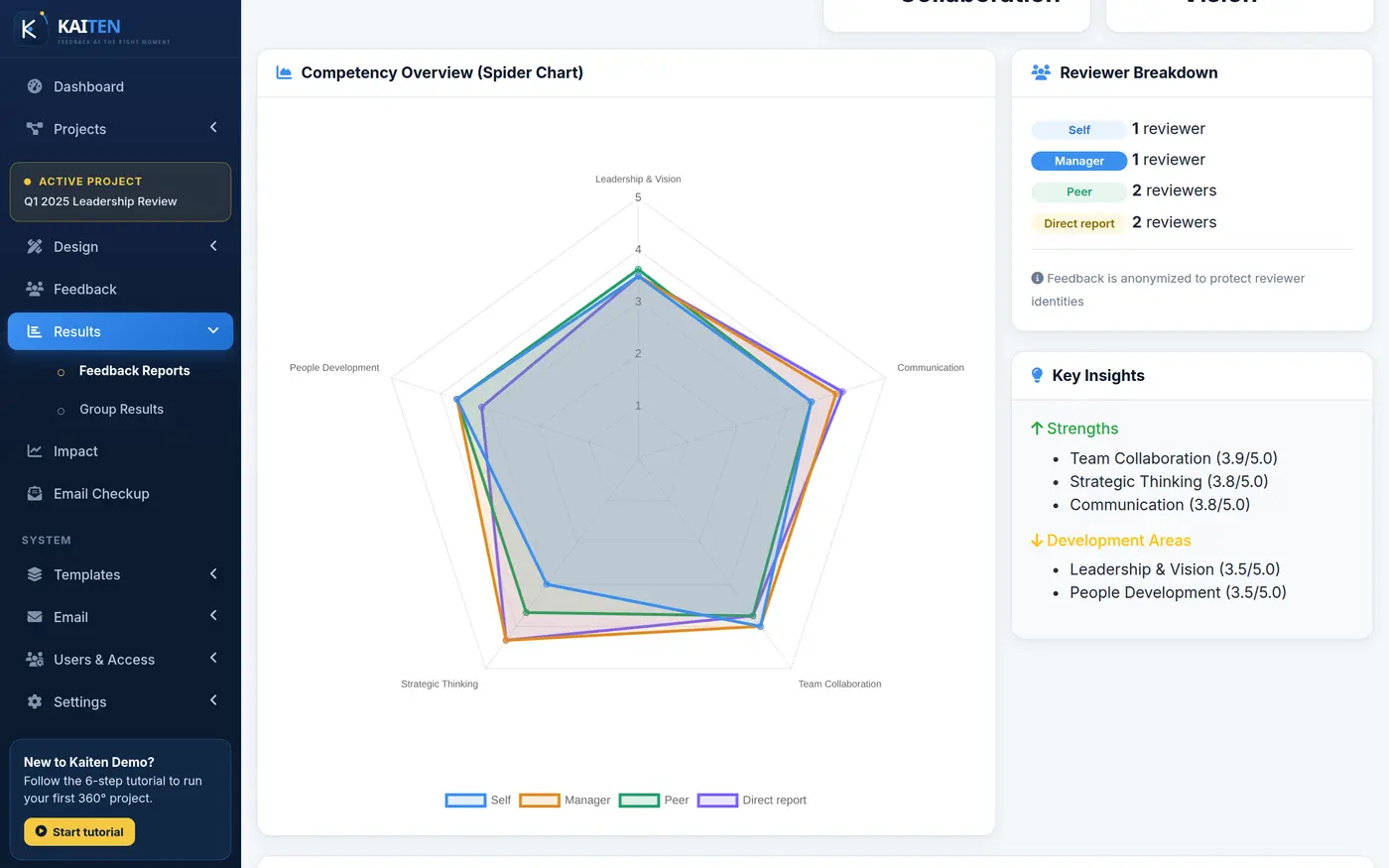Image resolution: width=1389 pixels, height=868 pixels.
Task: Click the Direct report reviewer badge
Action: [x=1079, y=223]
